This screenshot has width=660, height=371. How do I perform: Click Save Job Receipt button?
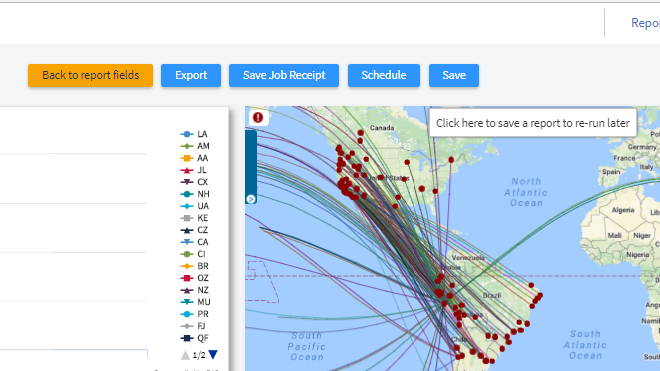pos(284,75)
